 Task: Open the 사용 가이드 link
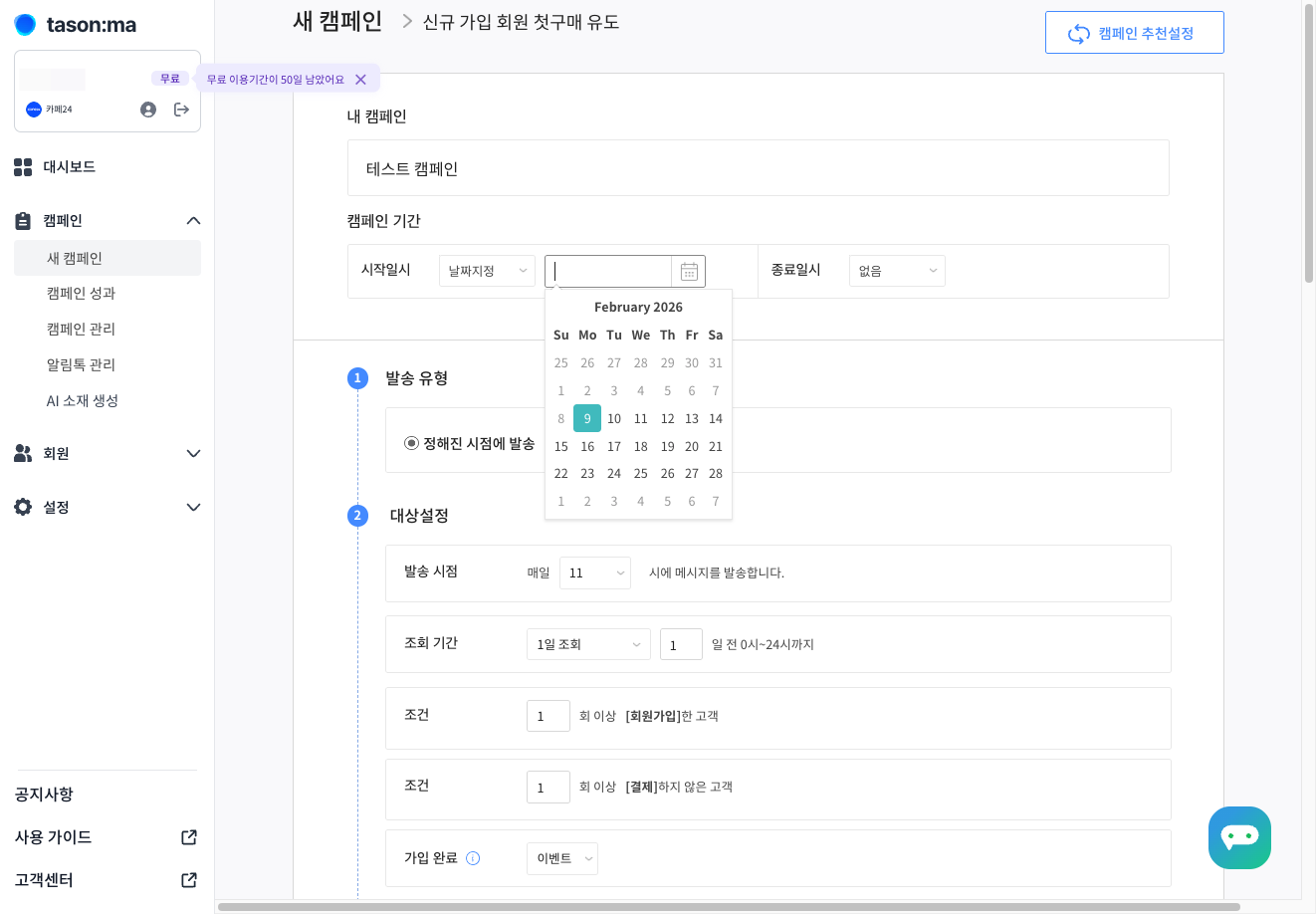coord(53,837)
